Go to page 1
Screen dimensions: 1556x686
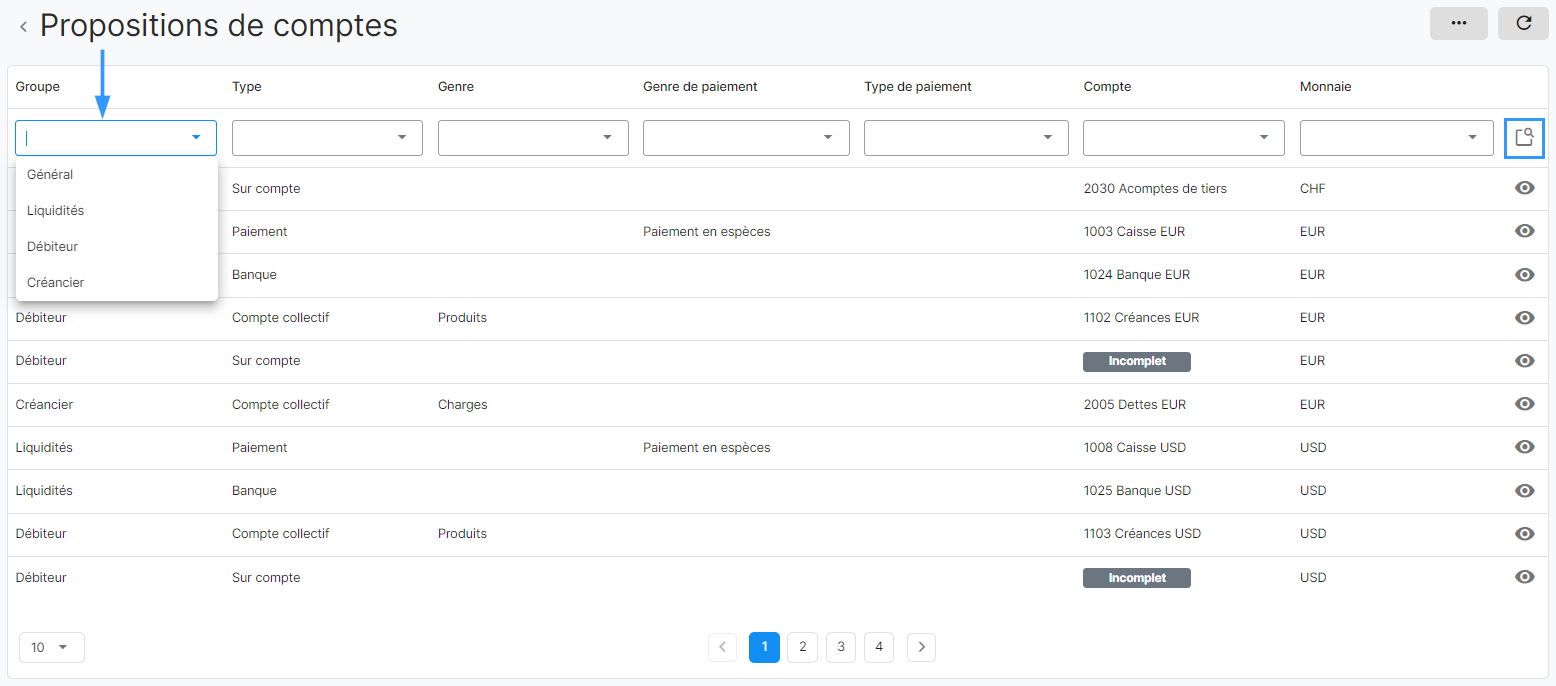(764, 647)
